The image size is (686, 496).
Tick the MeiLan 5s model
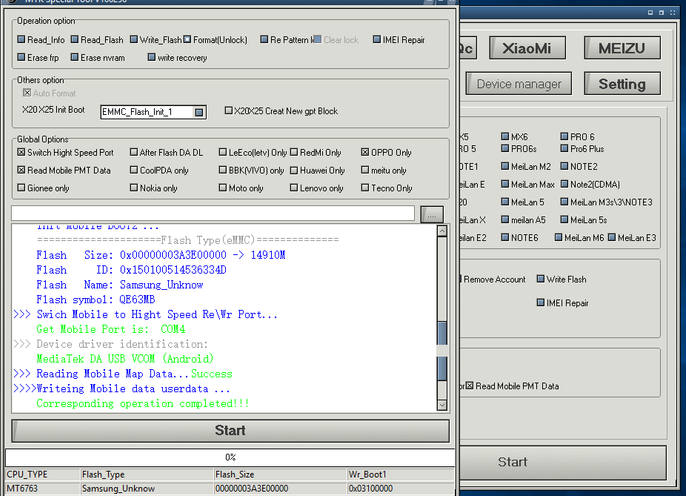pos(564,219)
